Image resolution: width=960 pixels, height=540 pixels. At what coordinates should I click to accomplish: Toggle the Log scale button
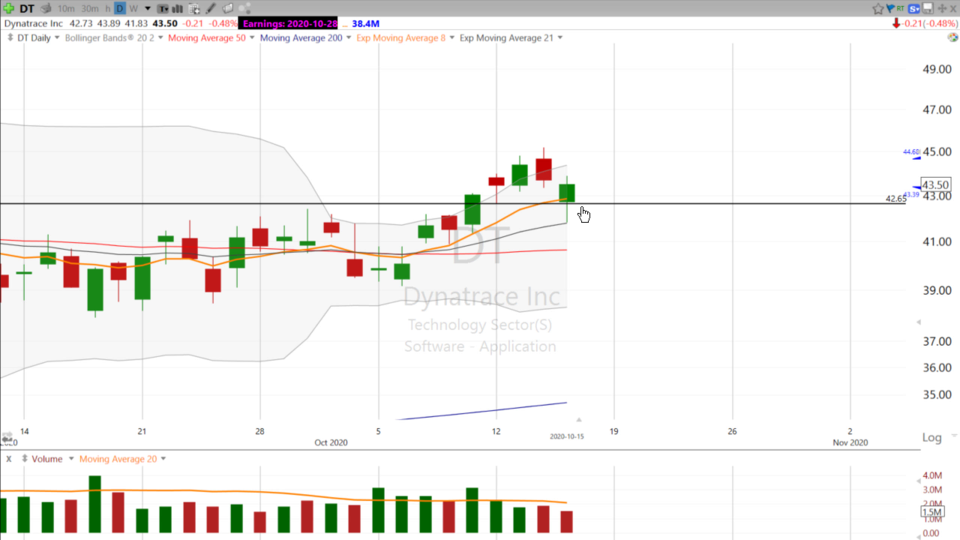coord(932,437)
